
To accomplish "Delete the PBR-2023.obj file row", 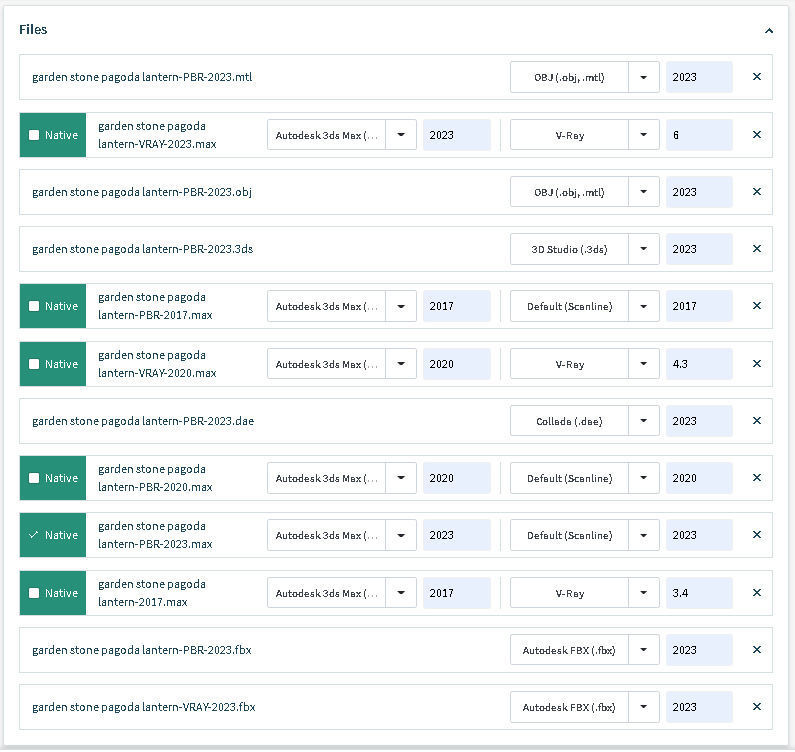I will [756, 192].
